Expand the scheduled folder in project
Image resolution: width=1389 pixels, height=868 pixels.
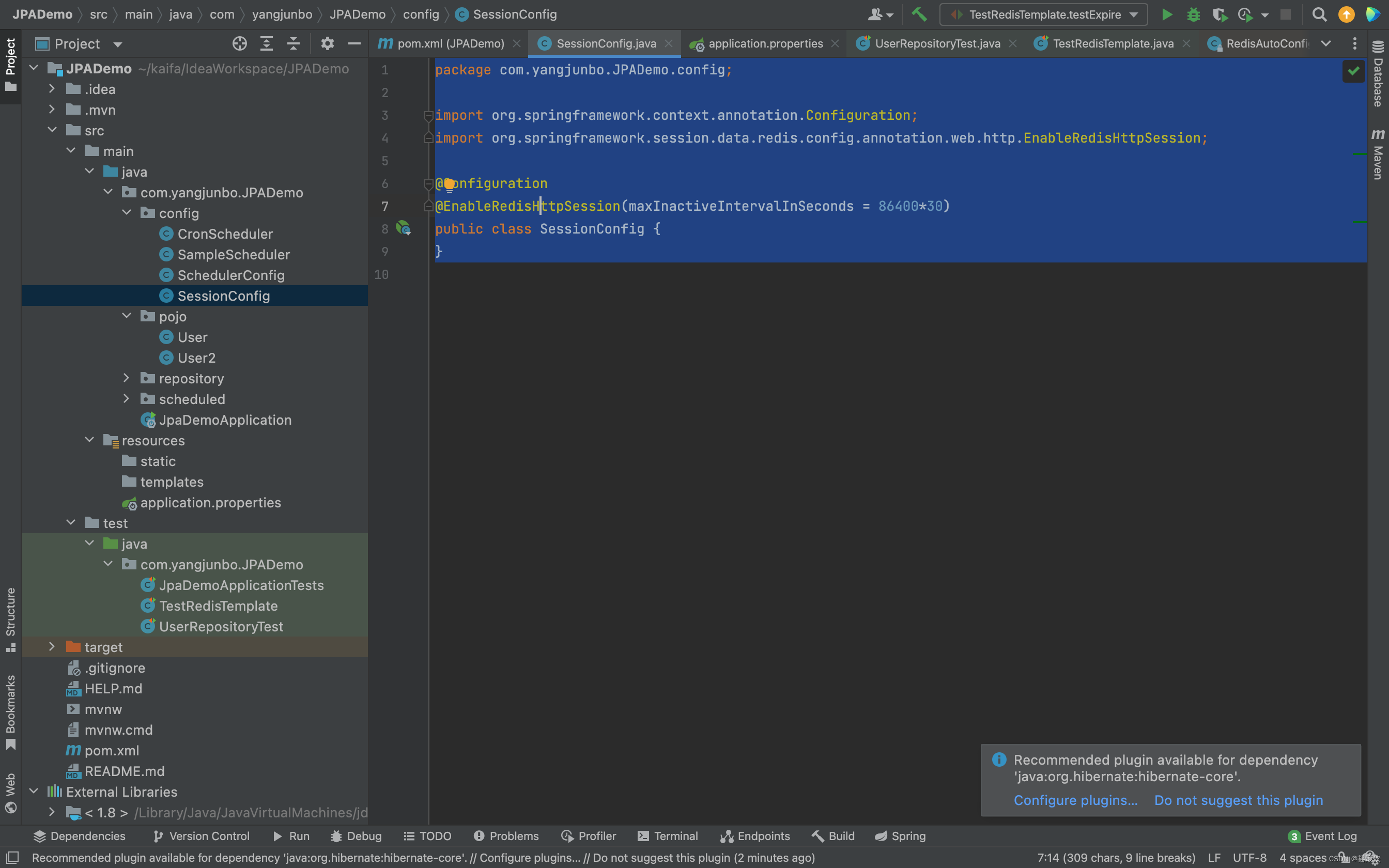tap(125, 399)
